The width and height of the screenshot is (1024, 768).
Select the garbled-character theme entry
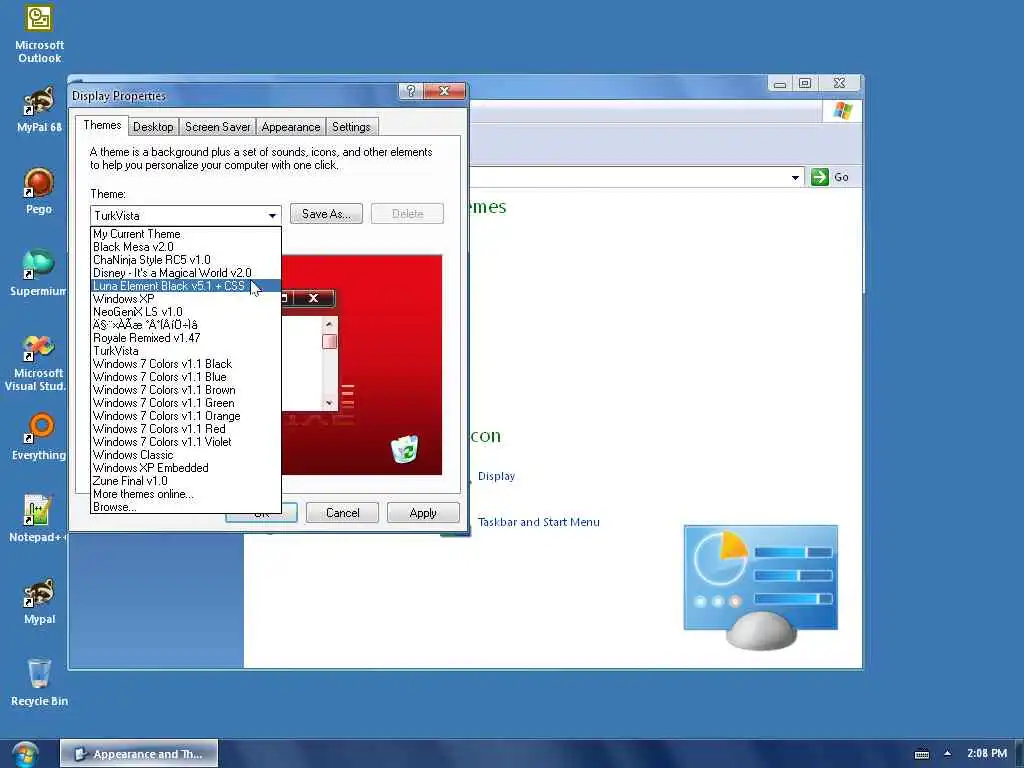(185, 325)
